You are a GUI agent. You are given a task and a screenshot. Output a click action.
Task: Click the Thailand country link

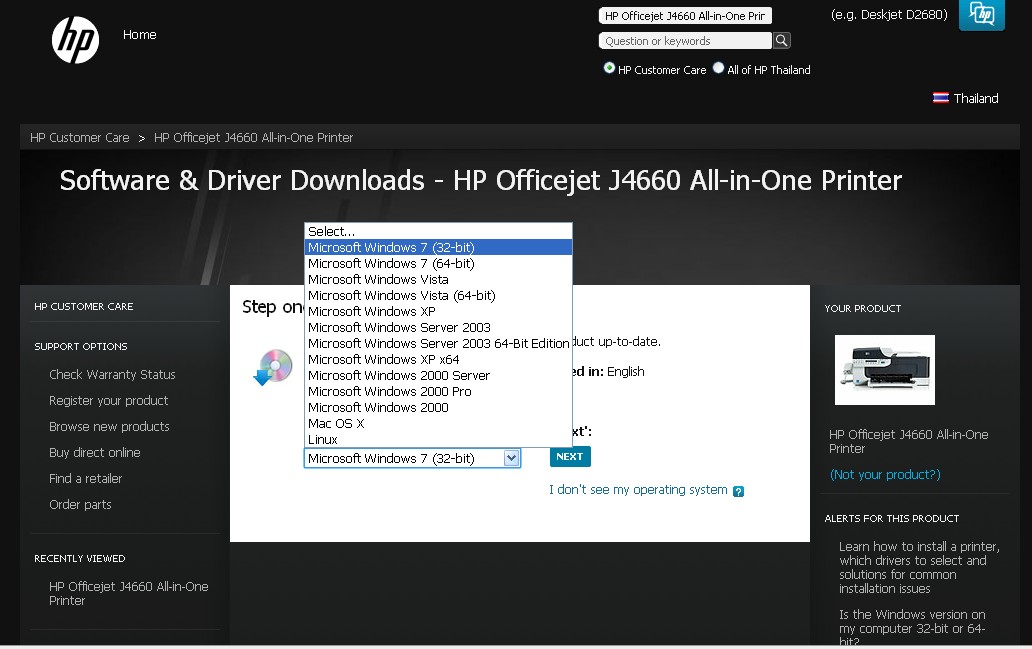(976, 99)
